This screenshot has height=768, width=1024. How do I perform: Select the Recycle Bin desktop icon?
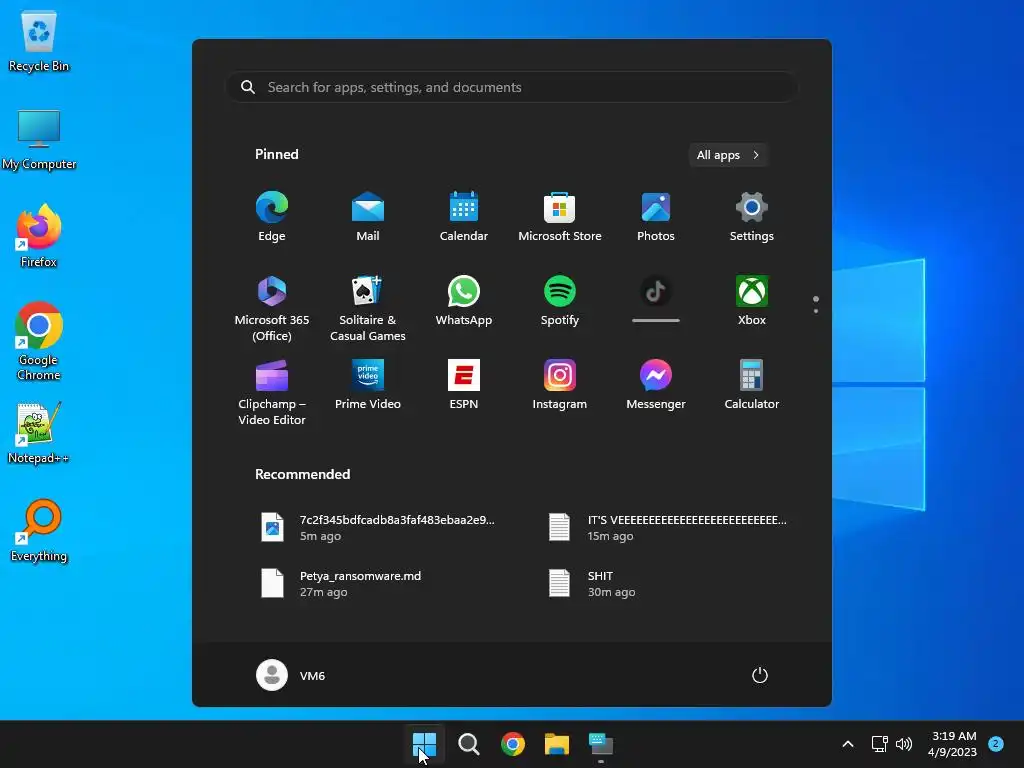point(39,42)
